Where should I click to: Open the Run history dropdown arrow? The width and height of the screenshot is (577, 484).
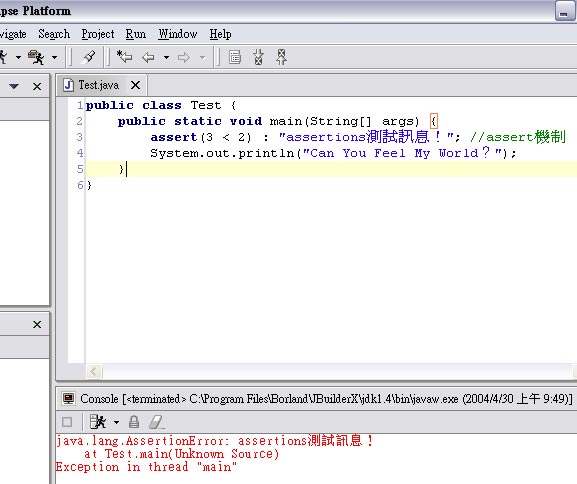18,57
